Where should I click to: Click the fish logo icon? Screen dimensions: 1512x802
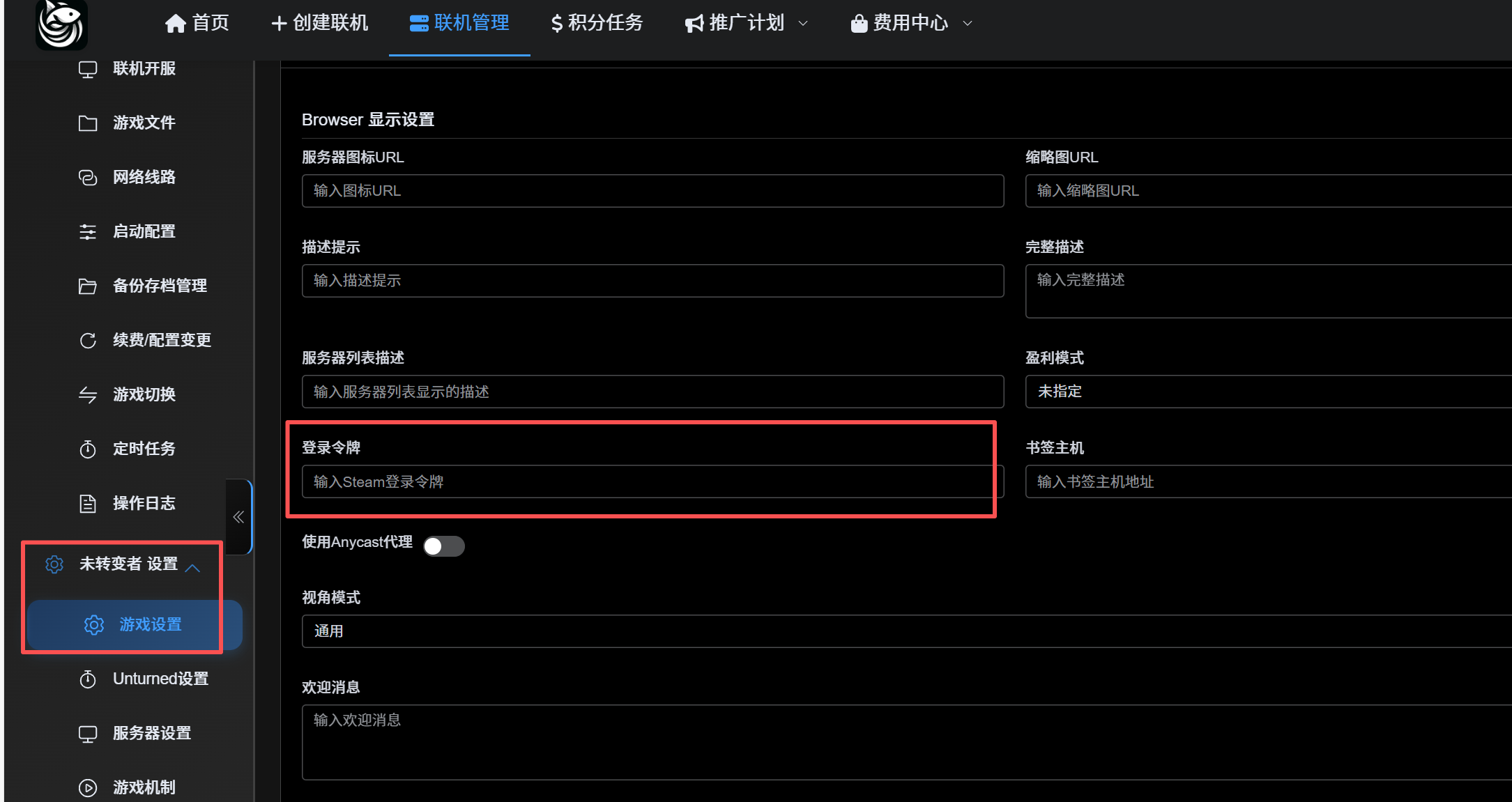click(x=61, y=25)
